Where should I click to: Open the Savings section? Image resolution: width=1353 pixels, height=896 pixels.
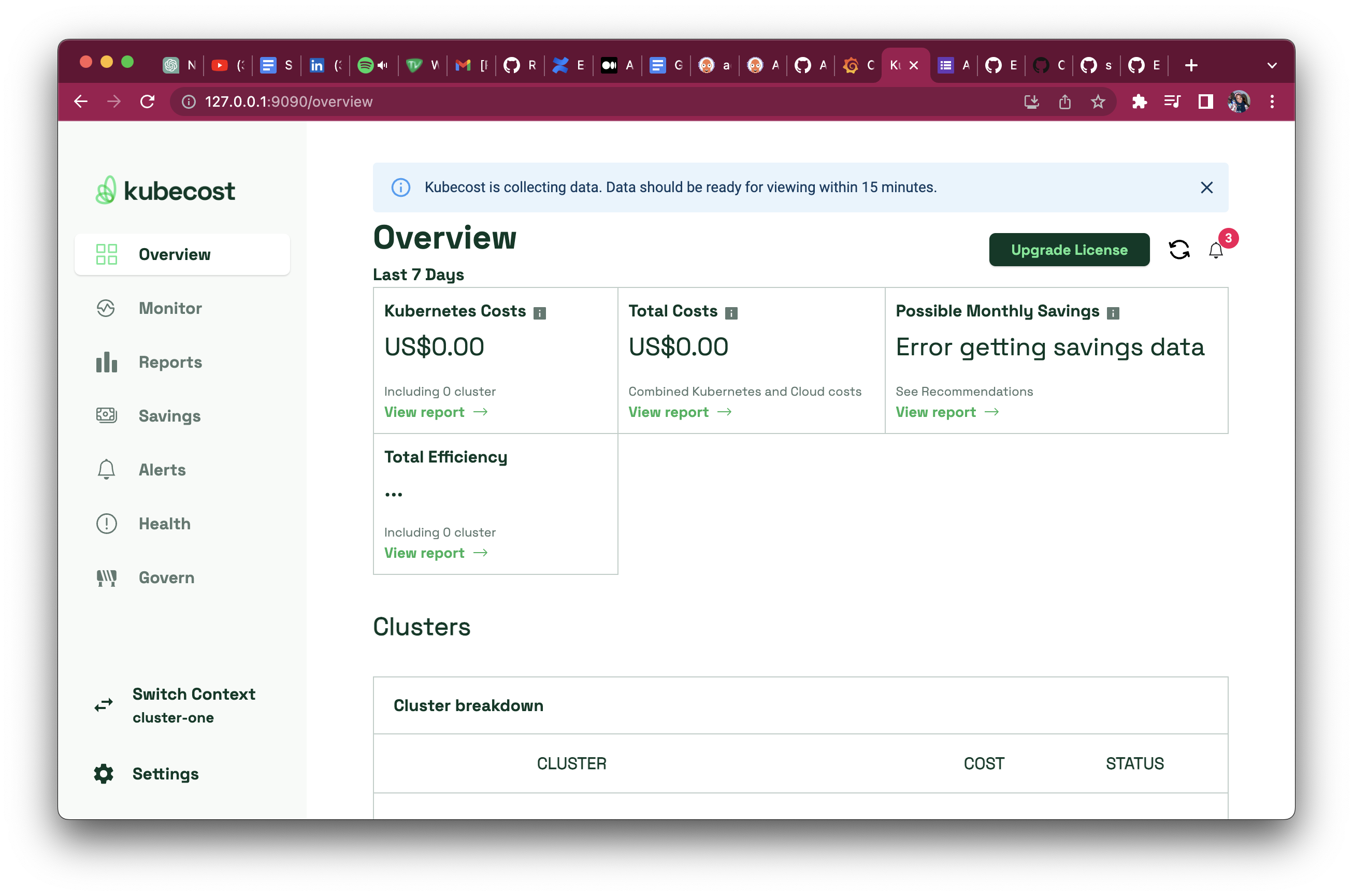[169, 415]
